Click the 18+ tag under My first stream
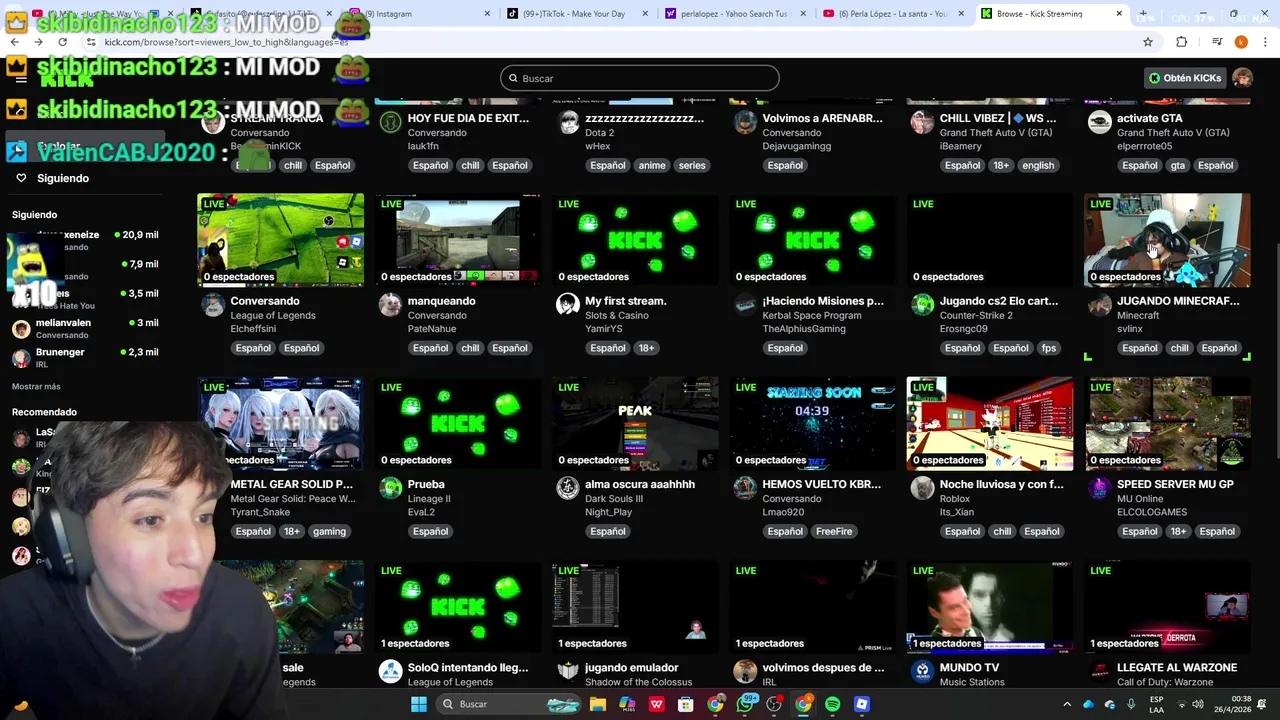The image size is (1280, 720). 646,348
